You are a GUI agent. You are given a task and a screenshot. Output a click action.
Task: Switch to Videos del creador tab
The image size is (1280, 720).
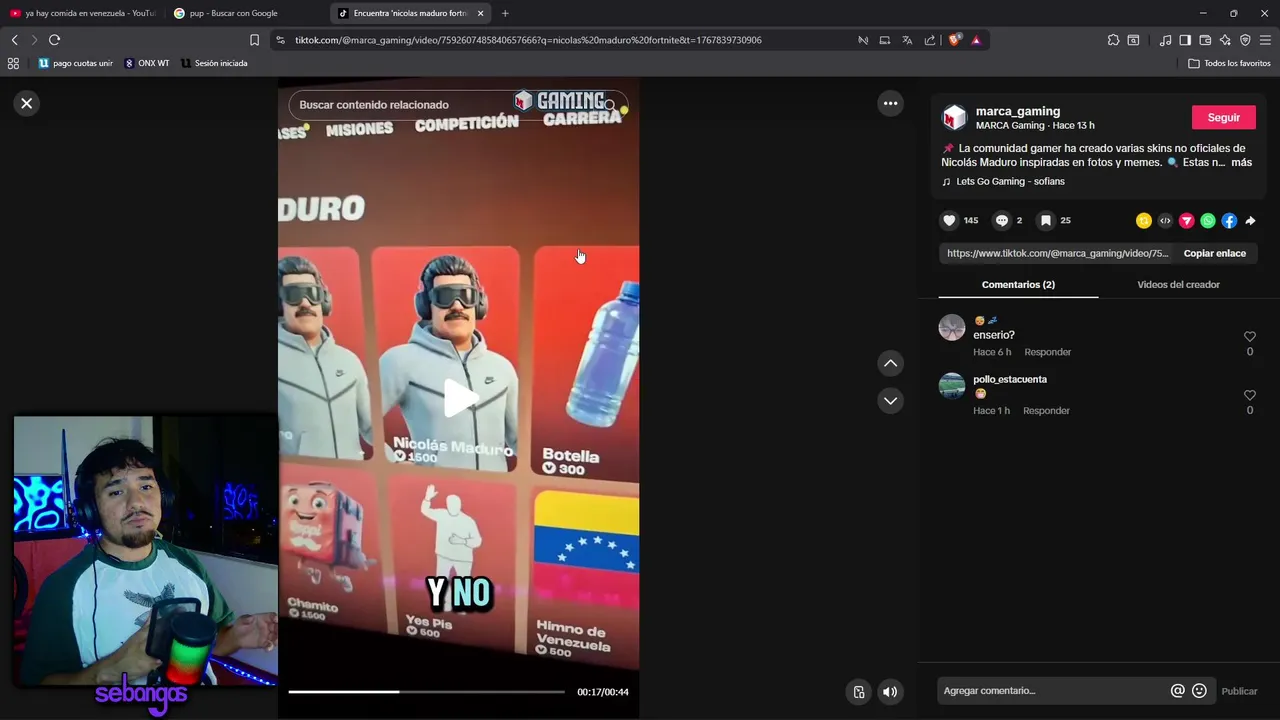pos(1178,285)
